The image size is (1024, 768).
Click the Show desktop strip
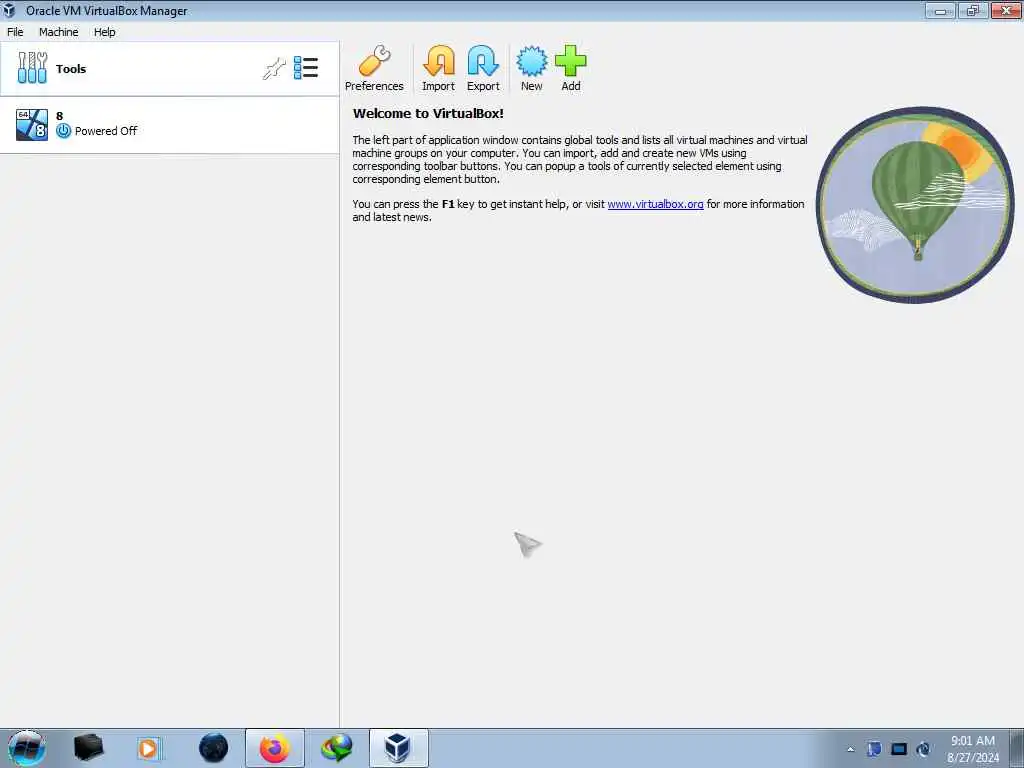1017,748
